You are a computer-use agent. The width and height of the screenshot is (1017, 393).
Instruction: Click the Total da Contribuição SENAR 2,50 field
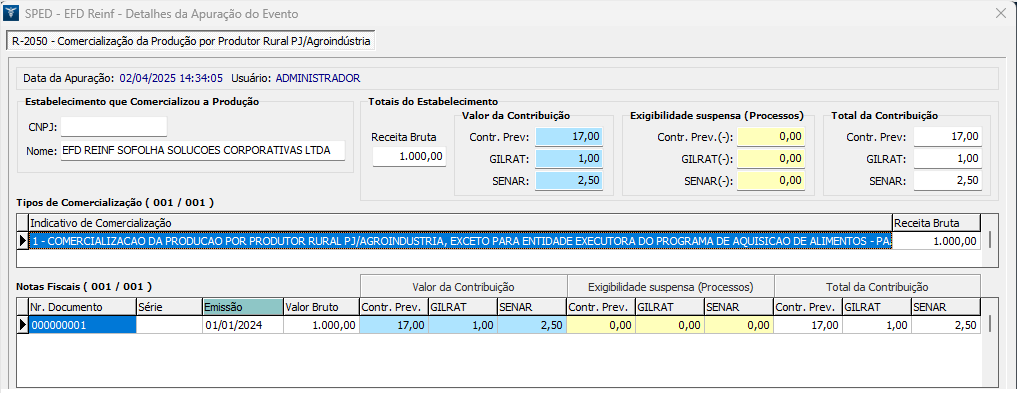click(x=948, y=181)
